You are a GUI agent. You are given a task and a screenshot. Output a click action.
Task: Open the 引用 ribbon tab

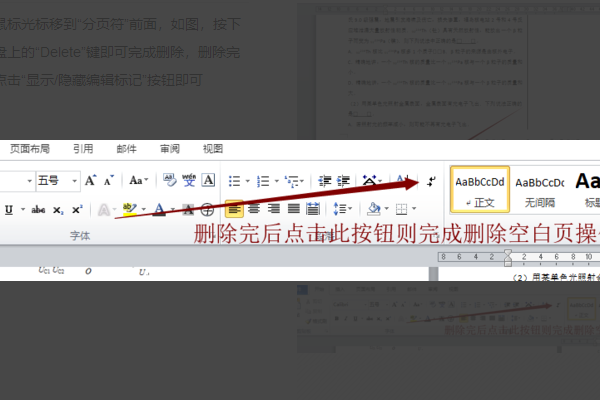[x=83, y=149]
